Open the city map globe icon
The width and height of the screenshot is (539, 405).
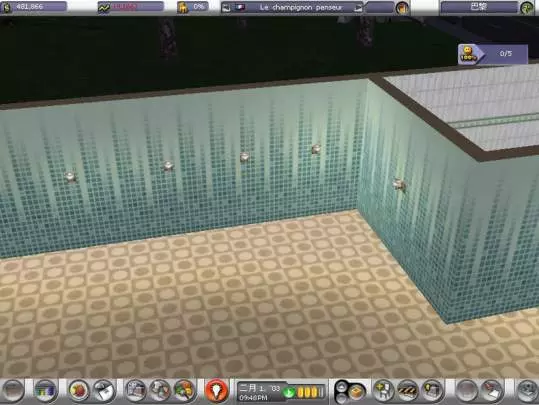point(527,8)
